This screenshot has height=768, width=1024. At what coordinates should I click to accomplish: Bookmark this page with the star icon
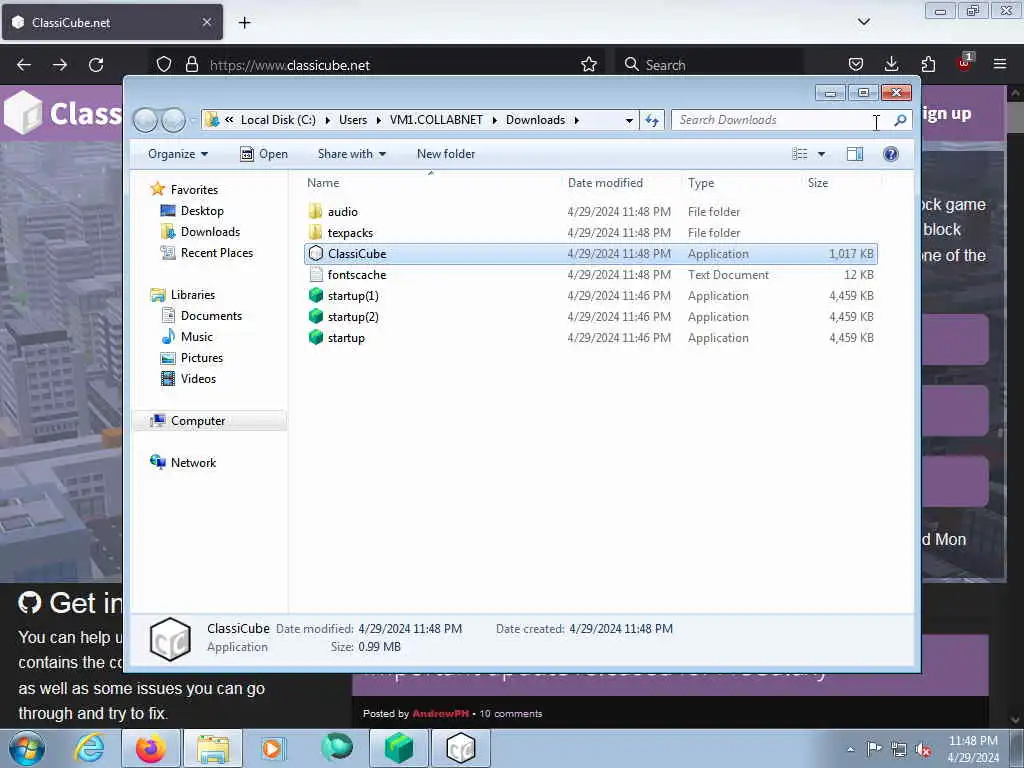coord(588,65)
